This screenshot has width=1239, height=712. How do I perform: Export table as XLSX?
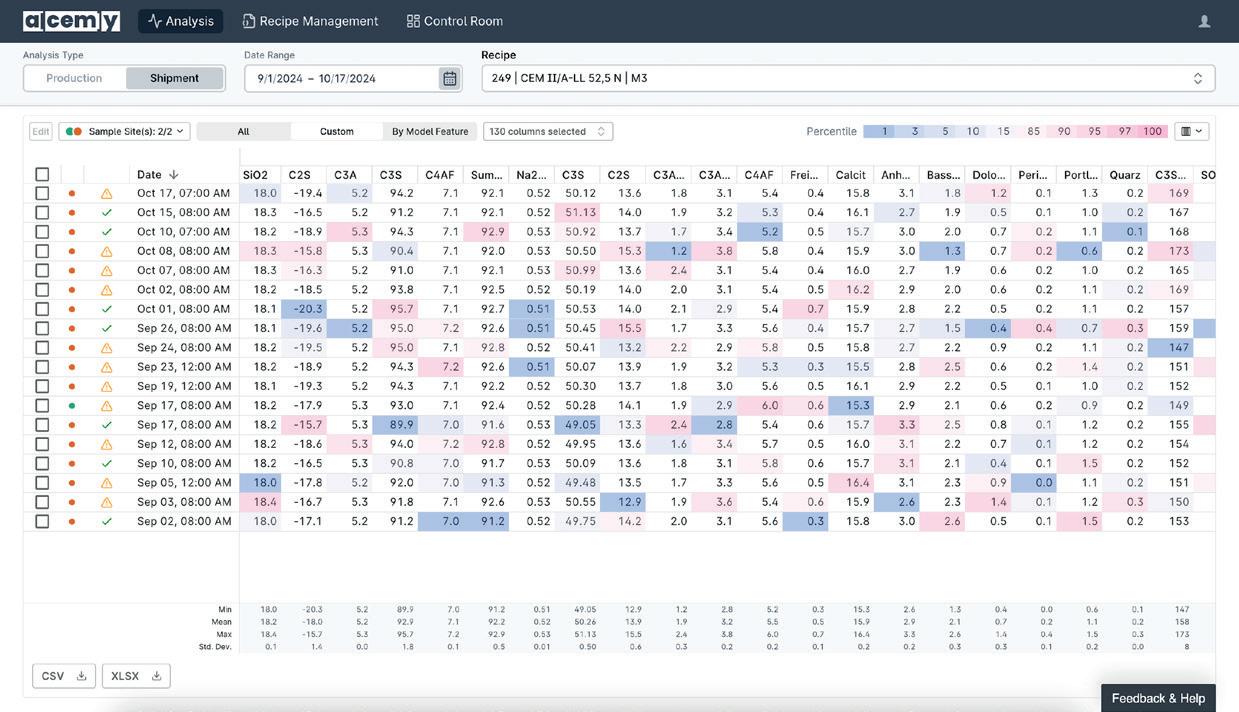(x=136, y=676)
